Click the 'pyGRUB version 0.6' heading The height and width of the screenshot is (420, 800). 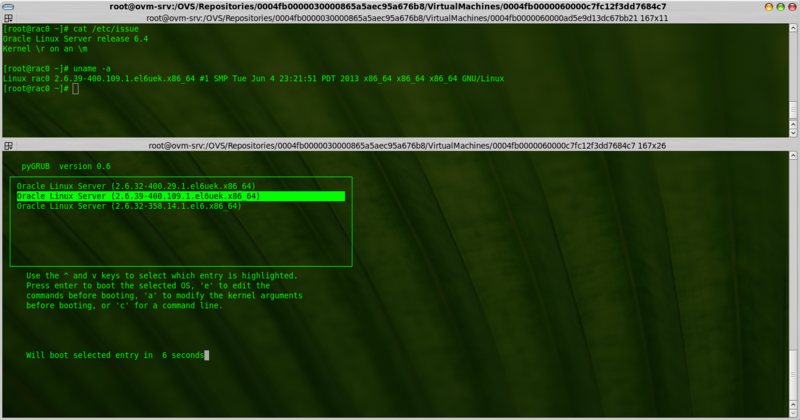(66, 166)
